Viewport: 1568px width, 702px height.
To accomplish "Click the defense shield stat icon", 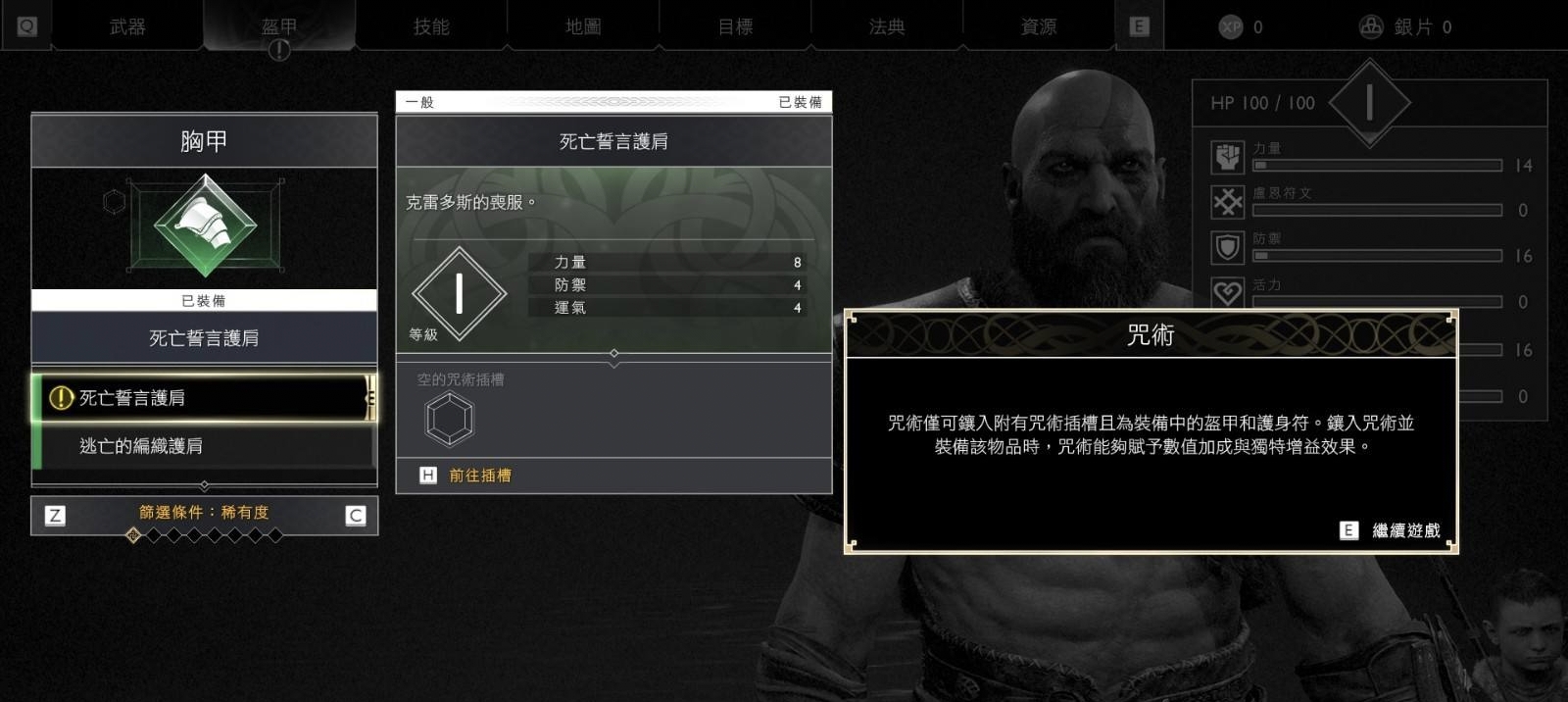I will (1228, 247).
